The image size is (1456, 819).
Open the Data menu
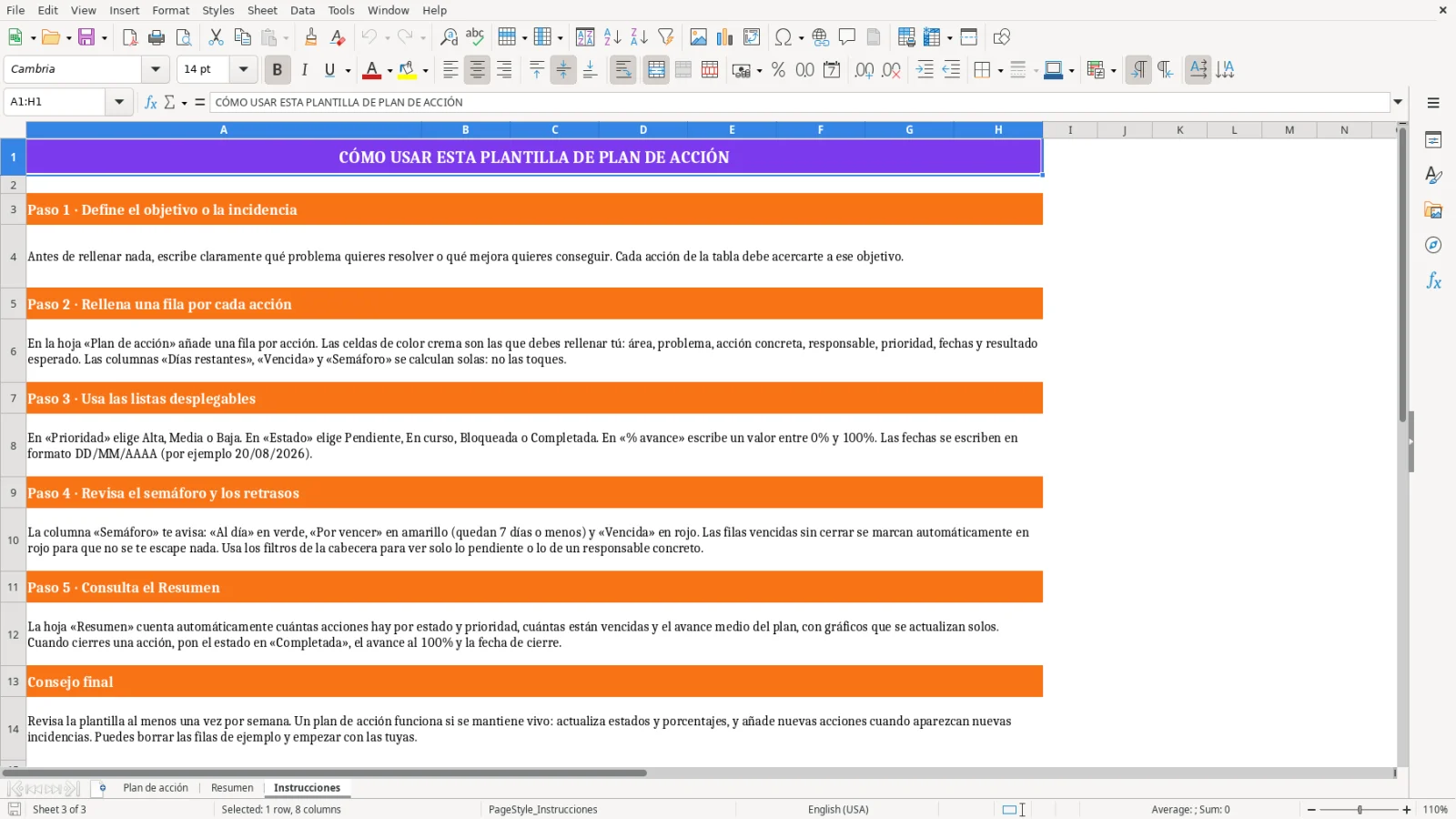(302, 10)
